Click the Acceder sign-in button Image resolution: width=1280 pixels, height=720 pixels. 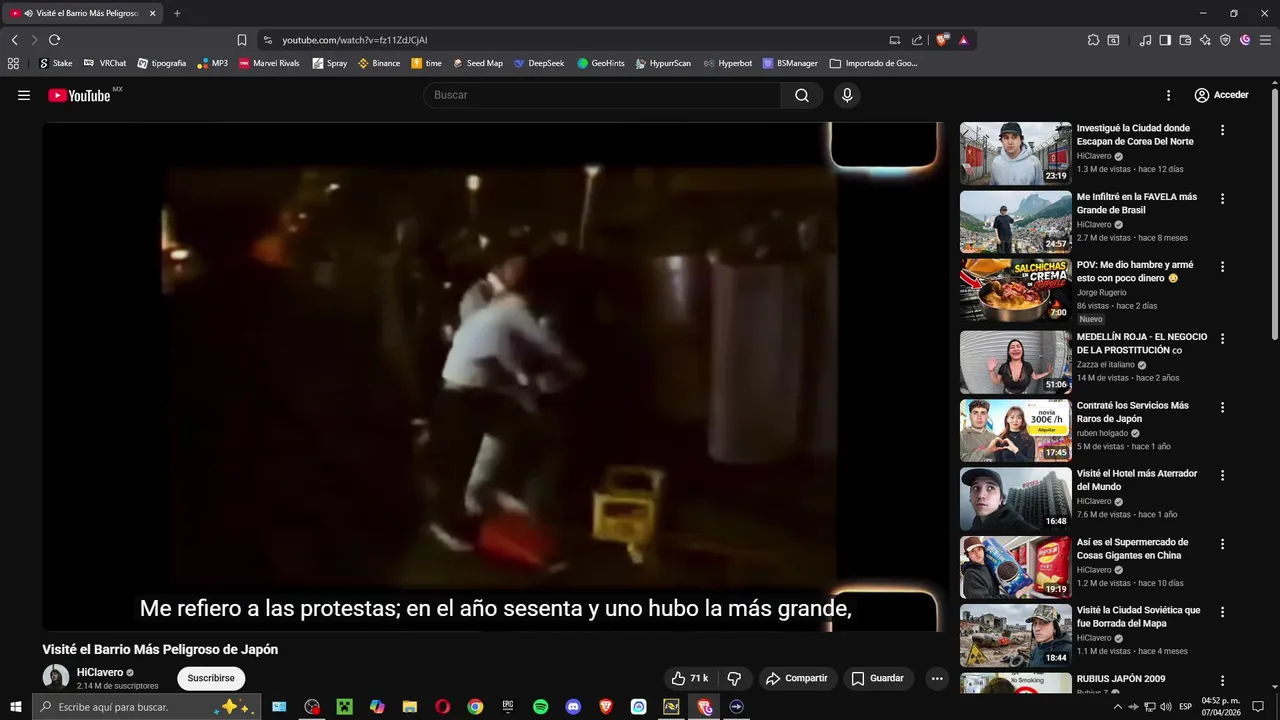[x=1221, y=95]
